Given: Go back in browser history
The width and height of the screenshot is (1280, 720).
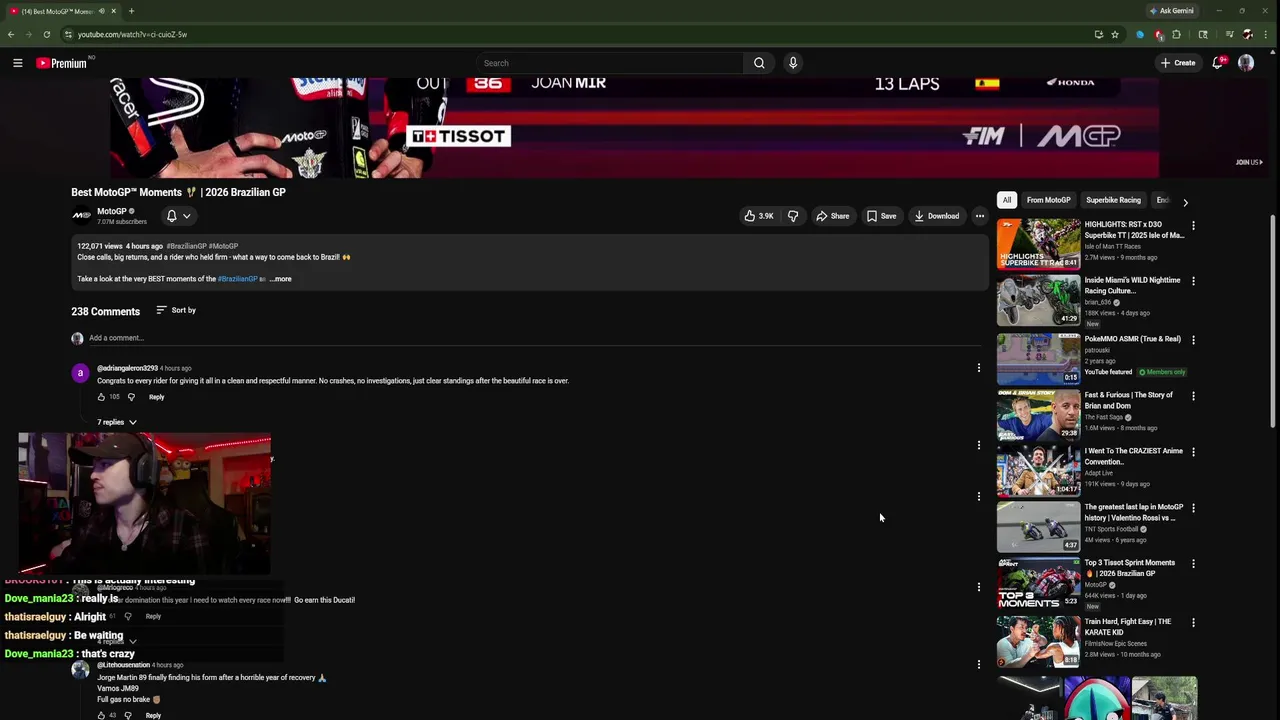Looking at the screenshot, I should click(x=11, y=34).
